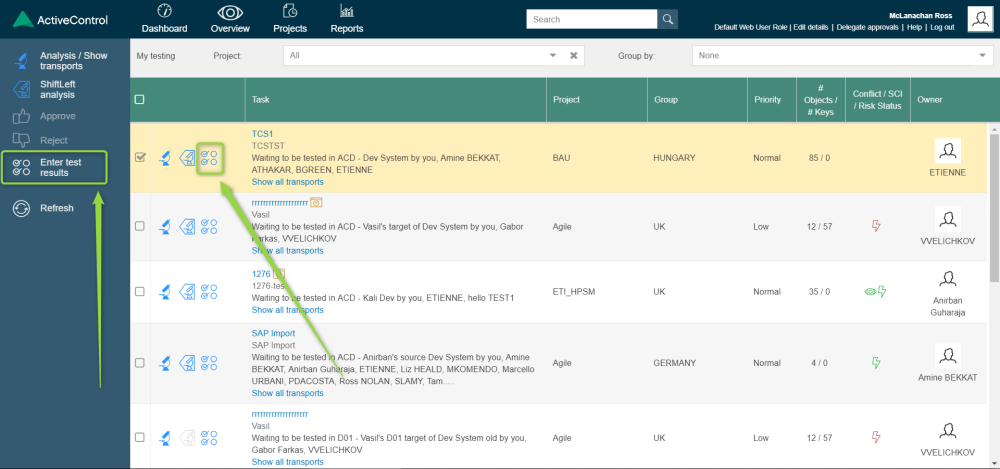Check the 1276 task row checkbox
Image resolution: width=1000 pixels, height=469 pixels.
point(140,292)
